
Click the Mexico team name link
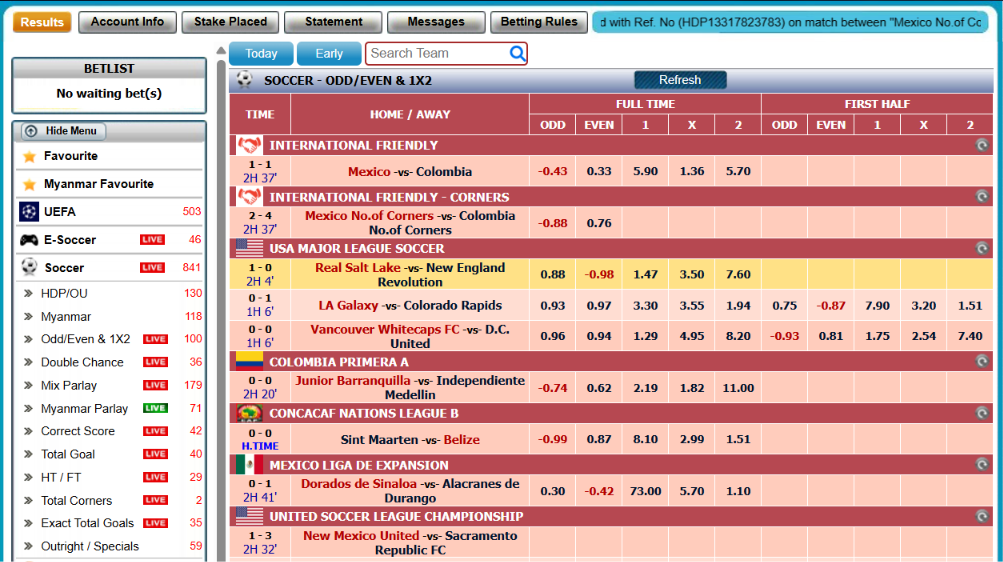369,171
